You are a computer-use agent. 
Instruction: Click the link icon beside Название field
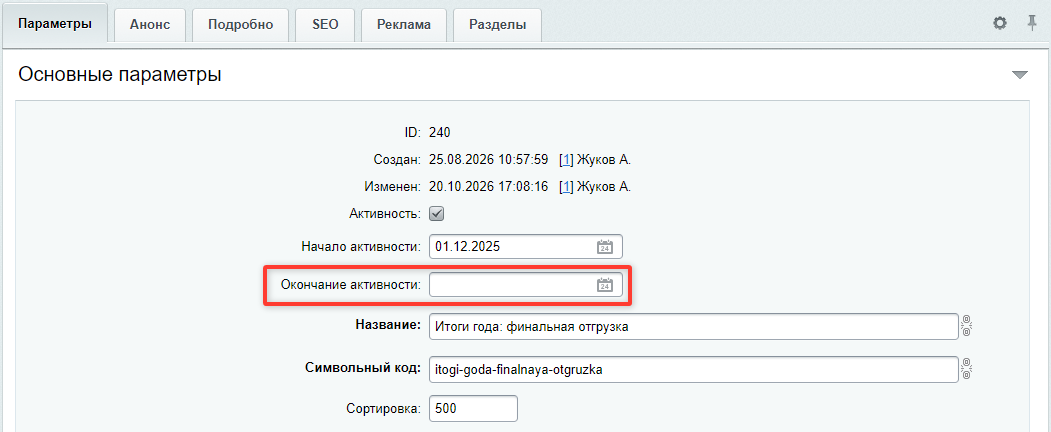pyautogui.click(x=966, y=326)
